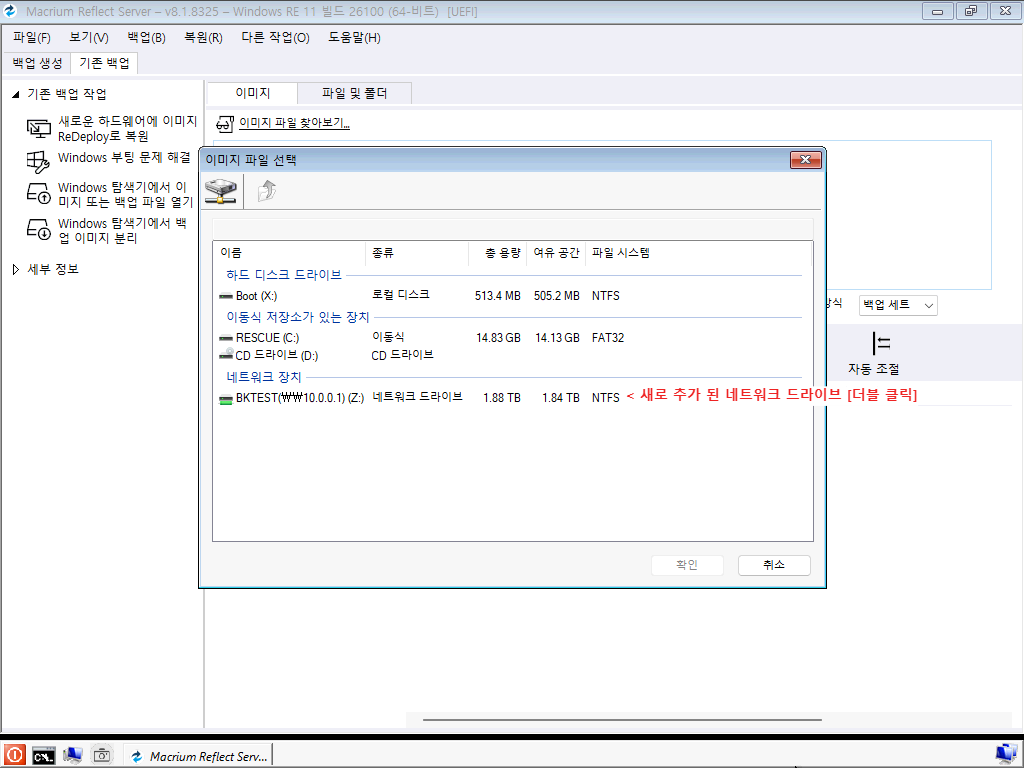Switch to the 이미지 tab
Viewport: 1024px width, 768px height.
(253, 93)
